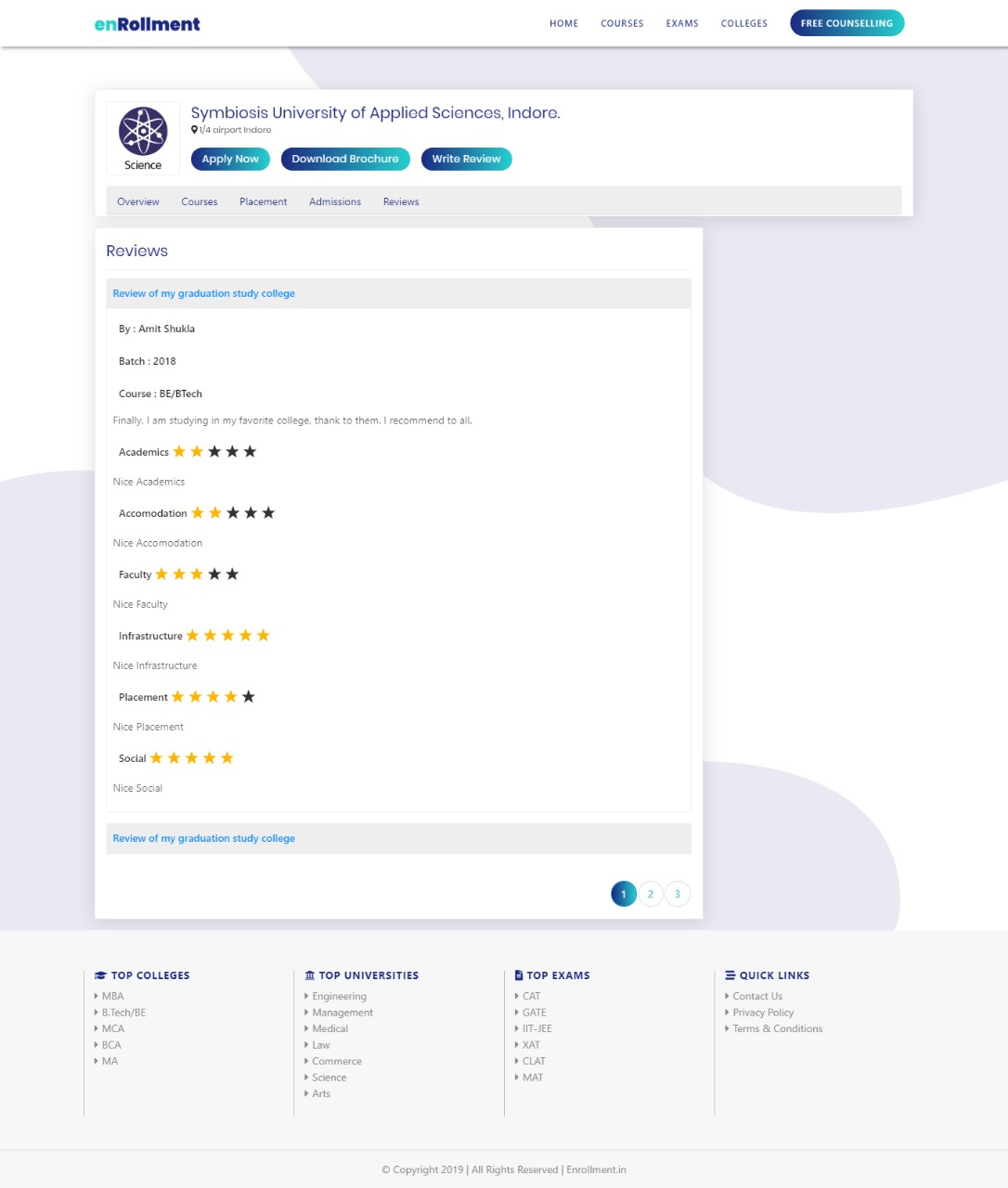Click the document icon beside Top Exams

519,975
